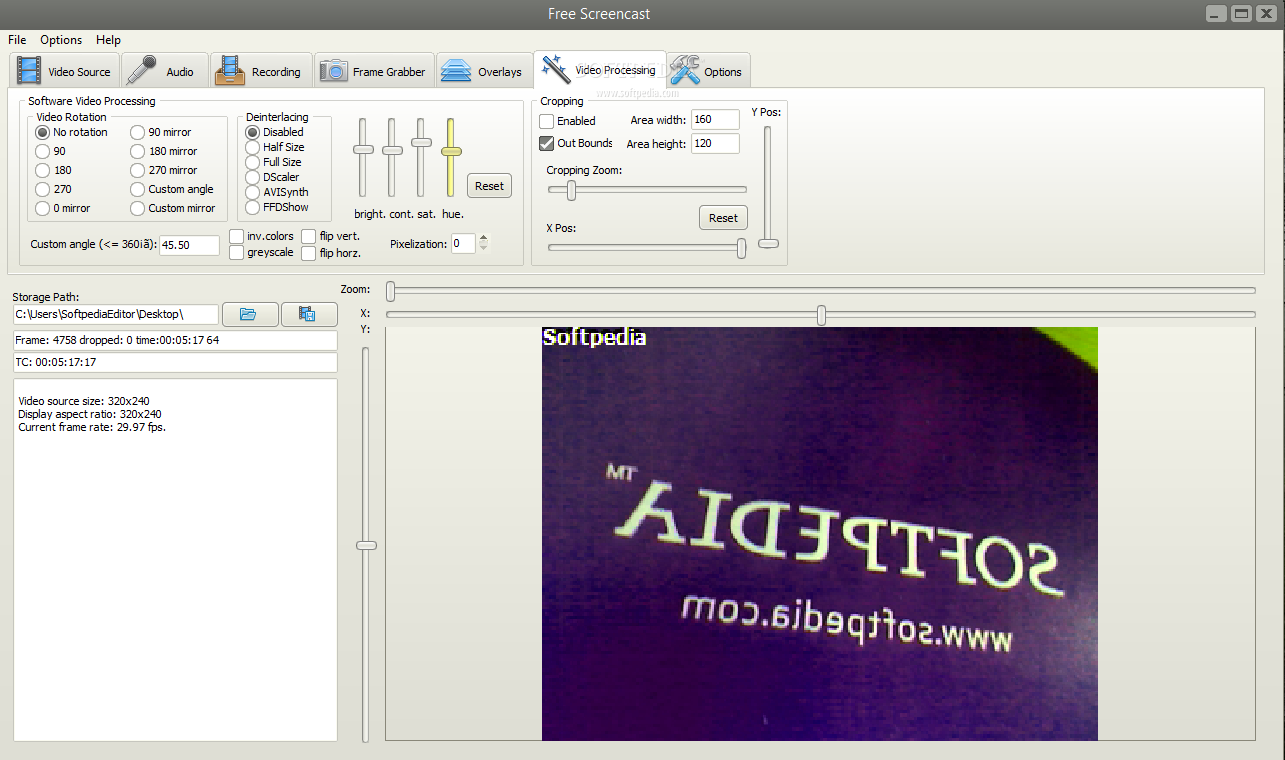Enable cropping with Enabled checkbox
Viewport: 1285px width, 760px height.
(547, 121)
